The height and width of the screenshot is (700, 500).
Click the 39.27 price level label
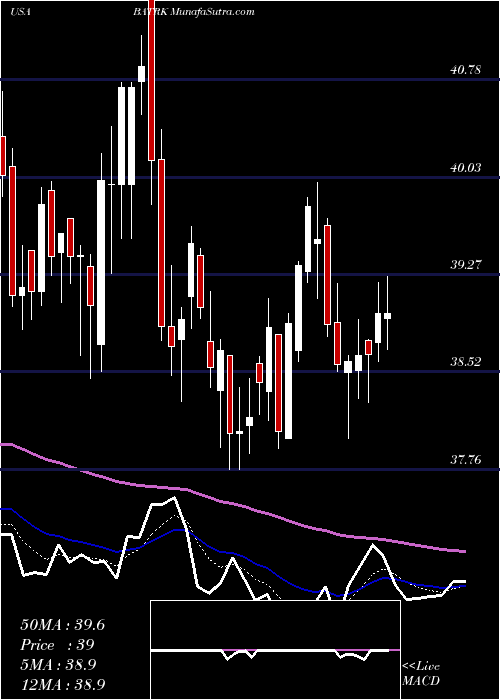466,265
